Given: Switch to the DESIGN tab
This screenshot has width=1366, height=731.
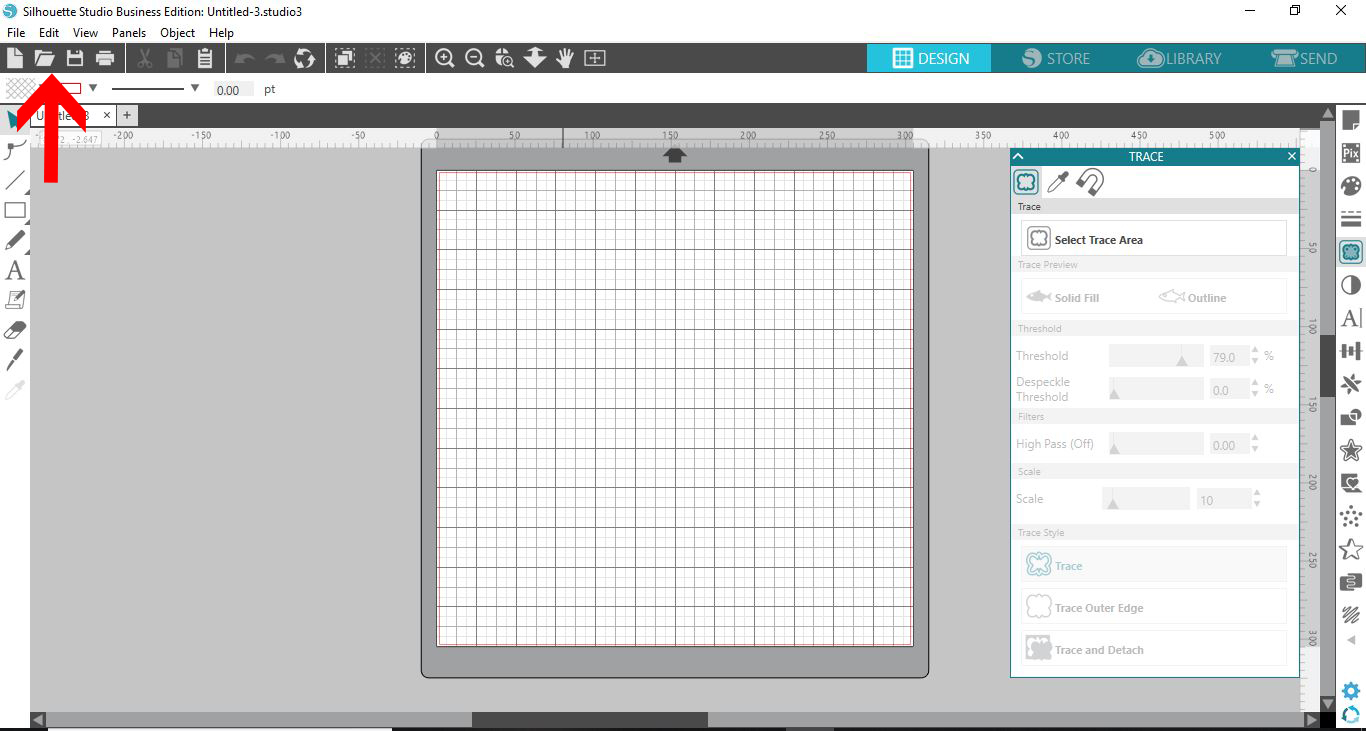Looking at the screenshot, I should (929, 58).
